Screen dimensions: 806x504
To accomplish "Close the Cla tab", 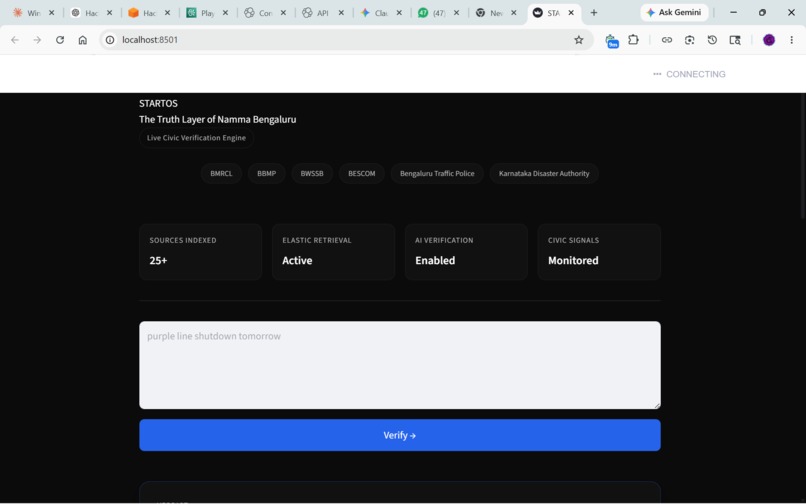I will pyautogui.click(x=399, y=13).
